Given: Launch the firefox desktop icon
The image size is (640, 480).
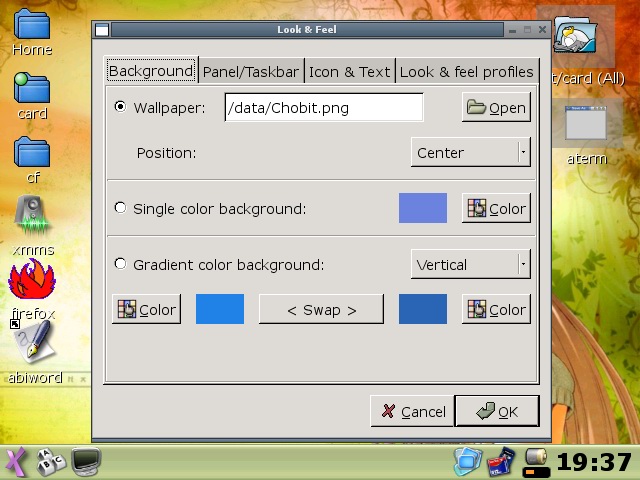Looking at the screenshot, I should pos(32,282).
